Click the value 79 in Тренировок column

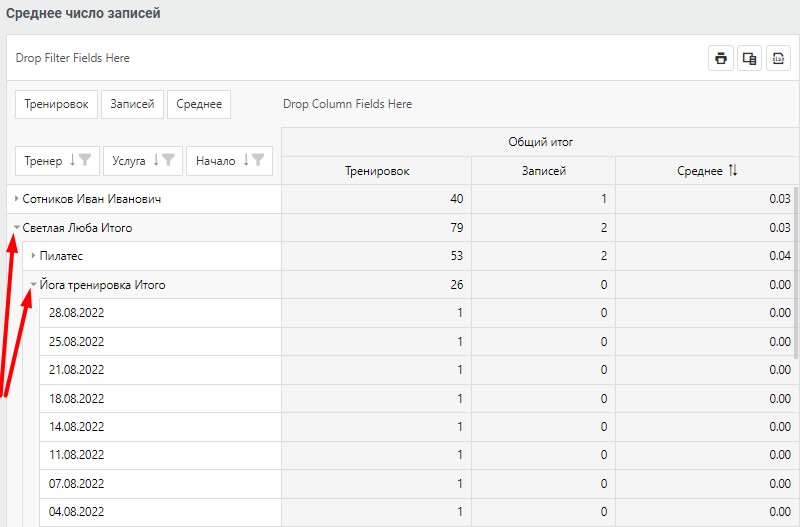(x=457, y=228)
